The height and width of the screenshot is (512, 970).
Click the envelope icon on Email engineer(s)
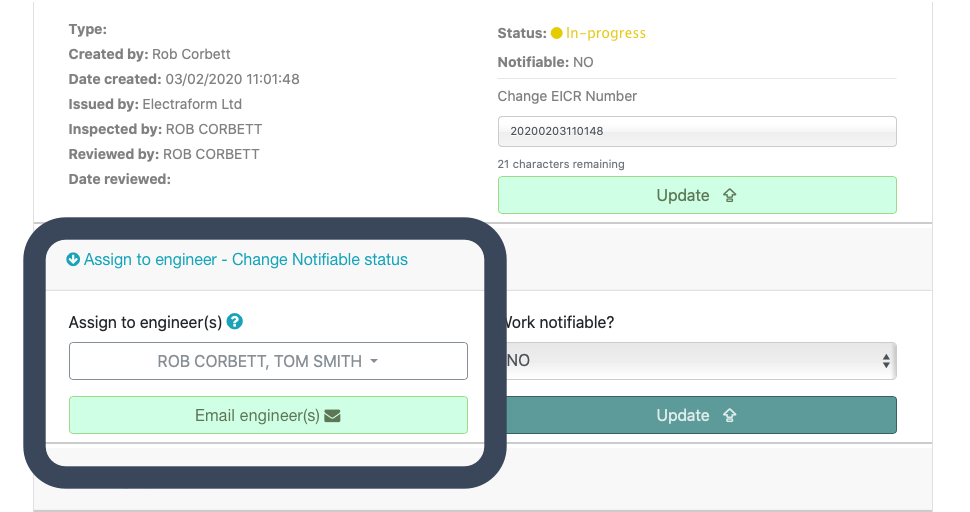pos(333,416)
